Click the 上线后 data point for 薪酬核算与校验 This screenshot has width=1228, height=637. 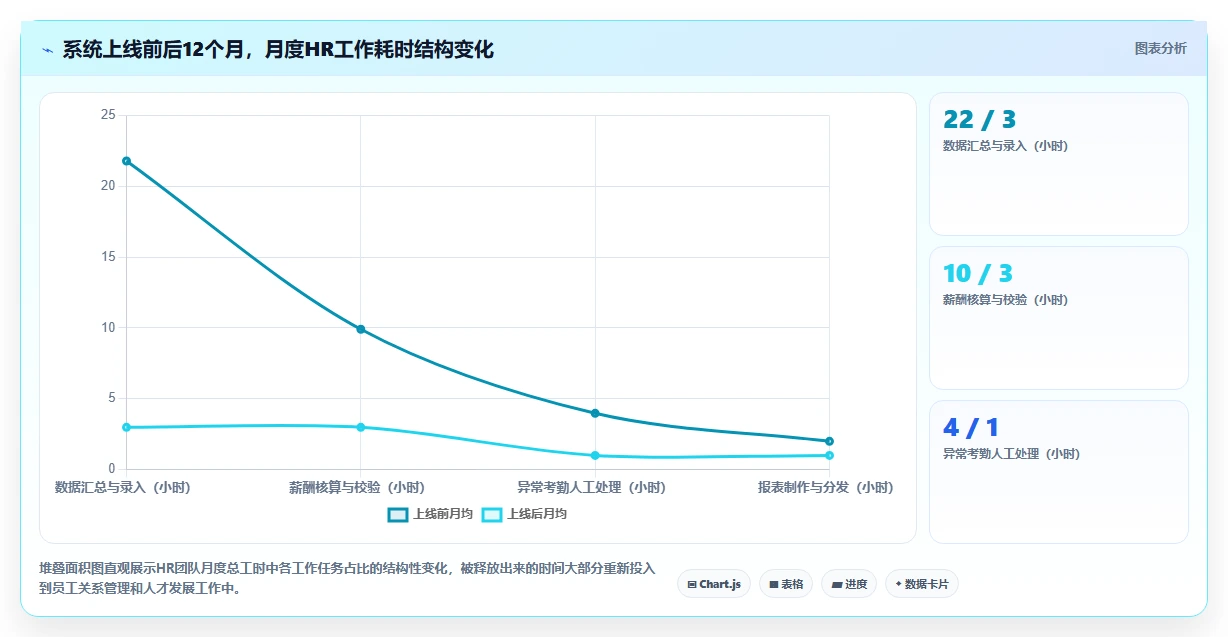[x=361, y=427]
